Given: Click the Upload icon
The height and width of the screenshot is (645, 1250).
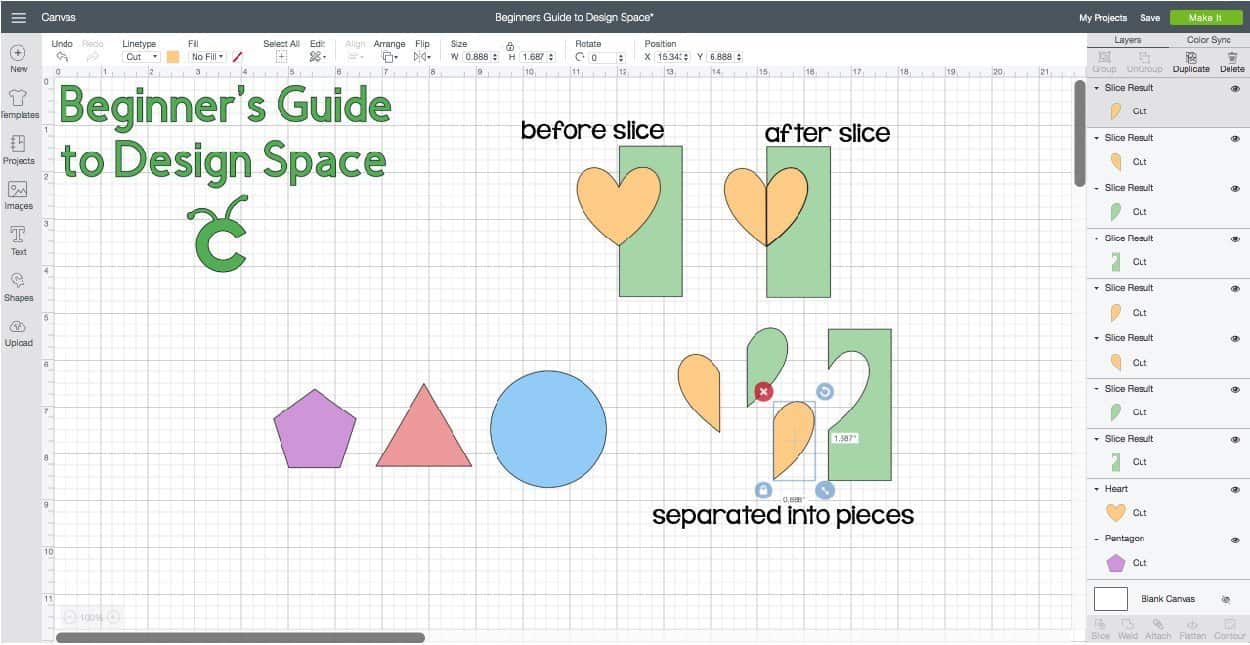Looking at the screenshot, I should [18, 327].
